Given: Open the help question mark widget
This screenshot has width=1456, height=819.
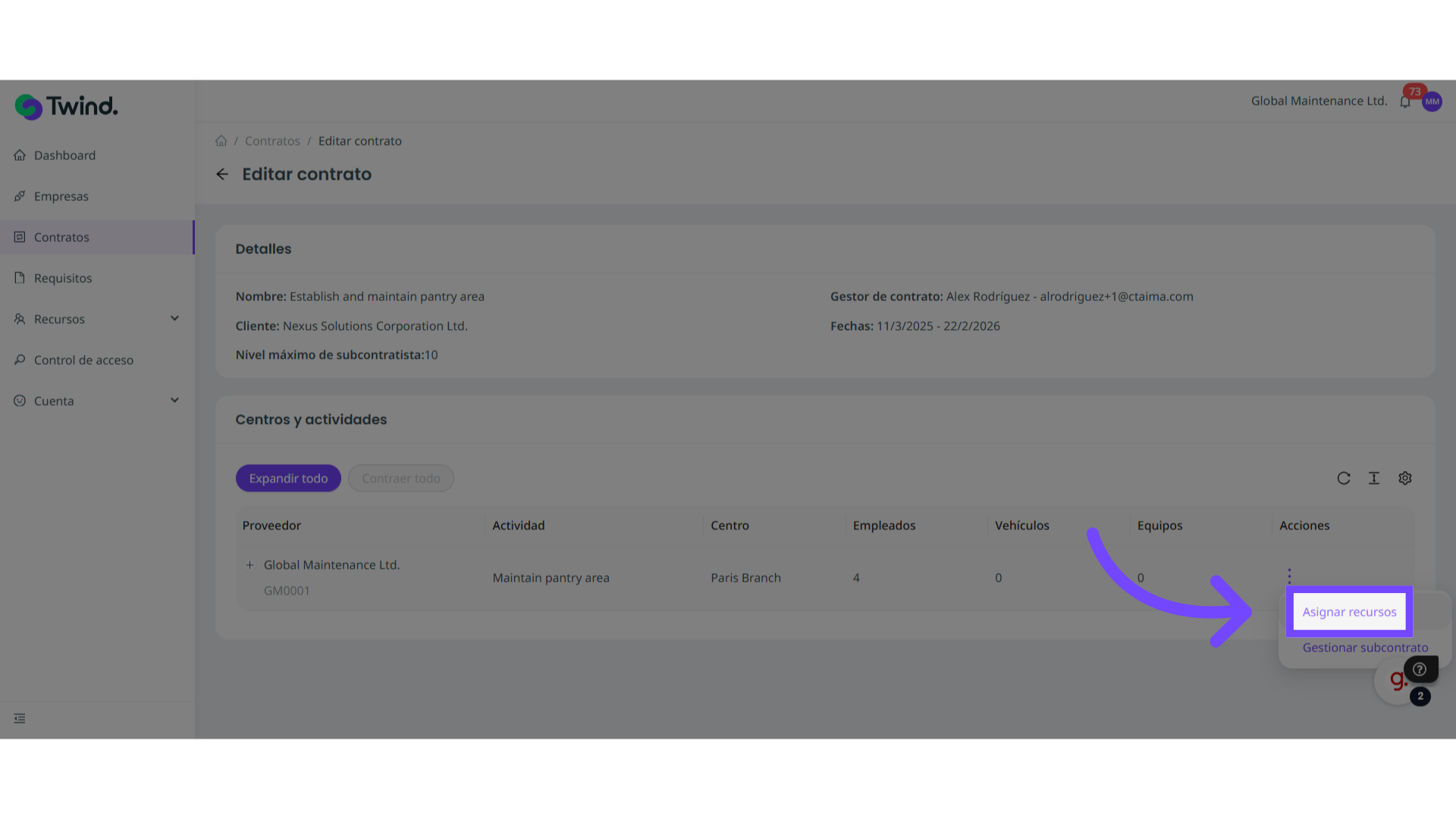Looking at the screenshot, I should pos(1420,669).
